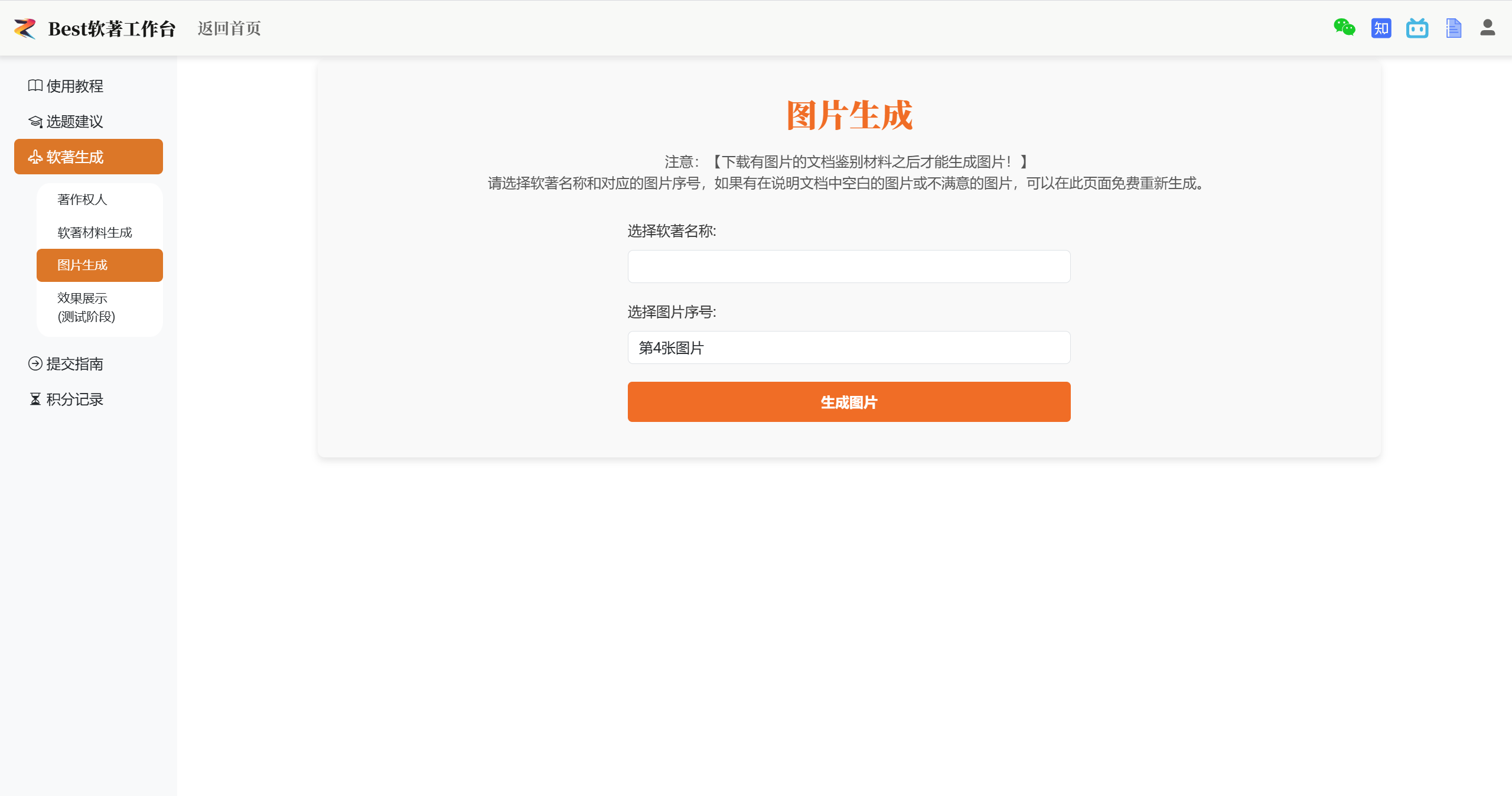The width and height of the screenshot is (1512, 796).
Task: Click the hourglass icon beside 积分记录
Action: [x=35, y=399]
